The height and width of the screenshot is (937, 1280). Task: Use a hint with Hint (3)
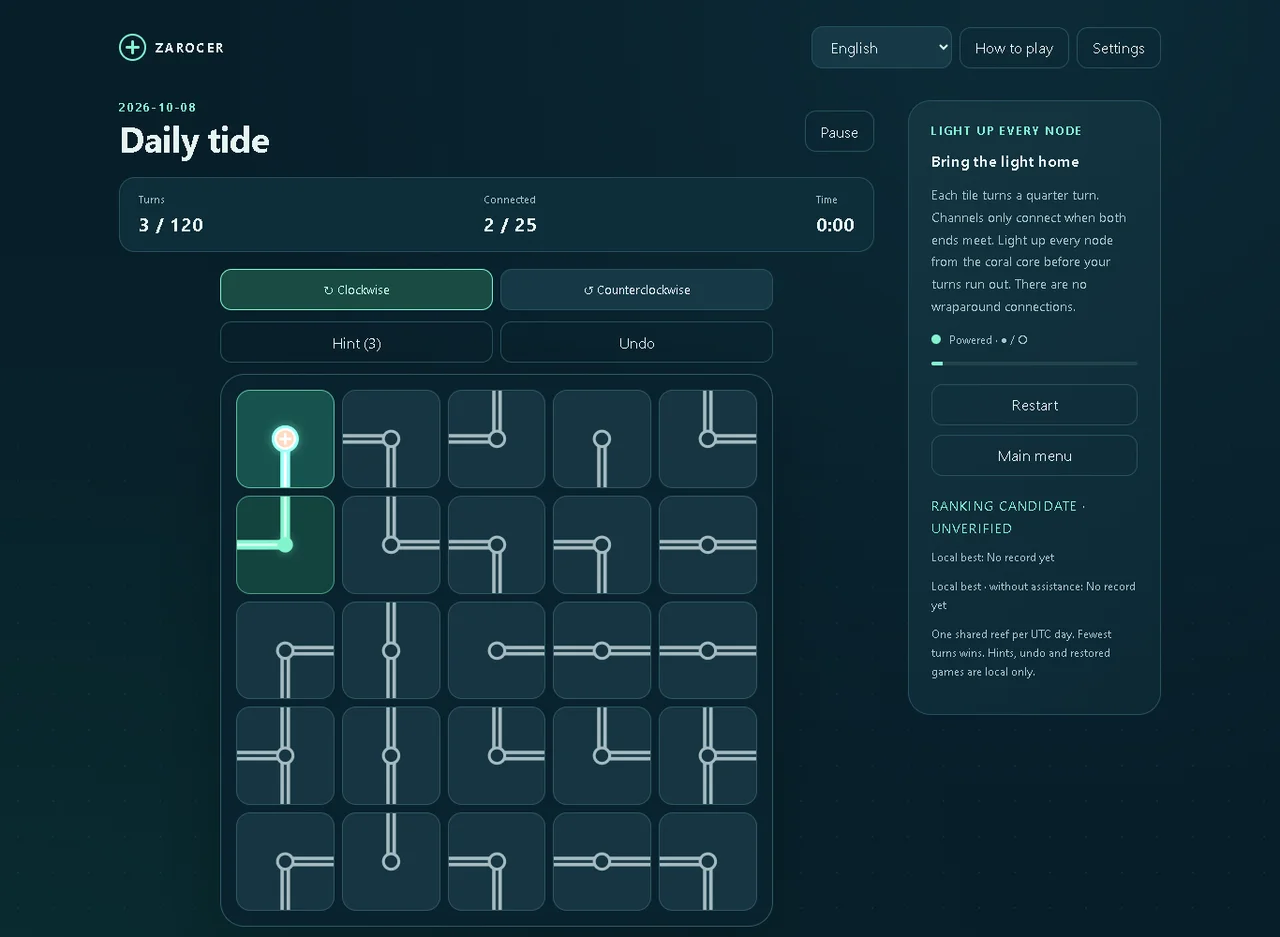356,343
